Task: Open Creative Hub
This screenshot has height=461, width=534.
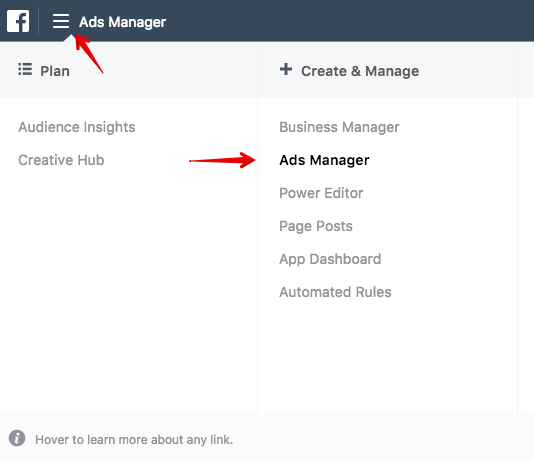Action: (x=61, y=160)
